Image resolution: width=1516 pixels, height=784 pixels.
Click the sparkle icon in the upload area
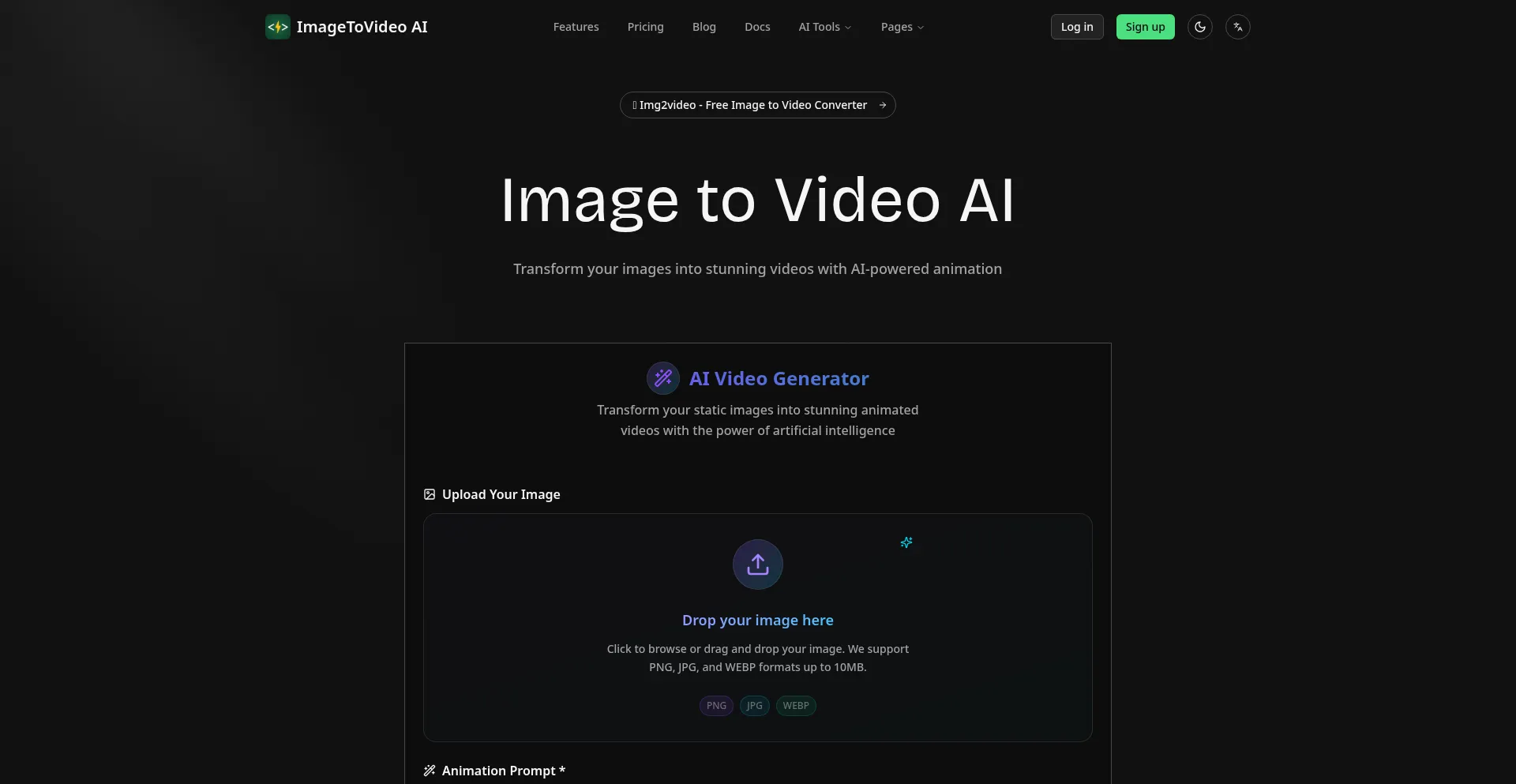click(906, 542)
